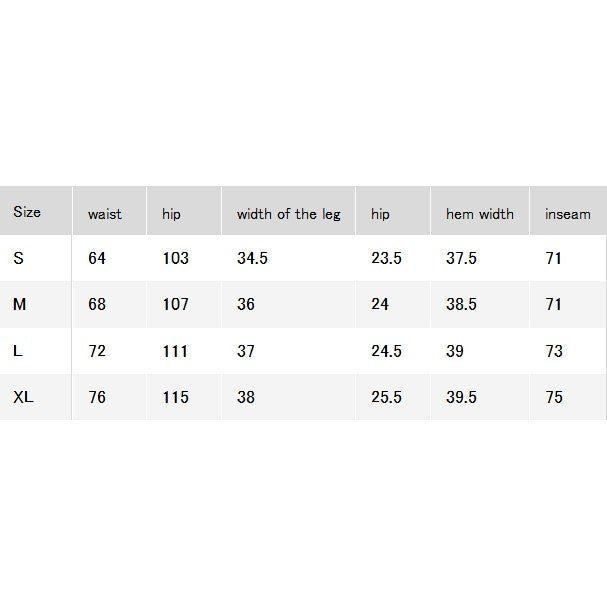This screenshot has height=607, width=607.
Task: Click hip value 115 in XL row
Action: (175, 397)
